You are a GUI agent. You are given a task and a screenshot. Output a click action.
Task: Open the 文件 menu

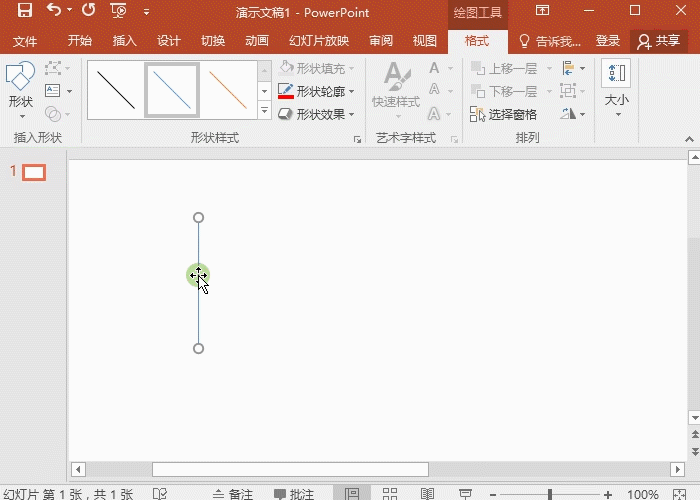pos(25,42)
